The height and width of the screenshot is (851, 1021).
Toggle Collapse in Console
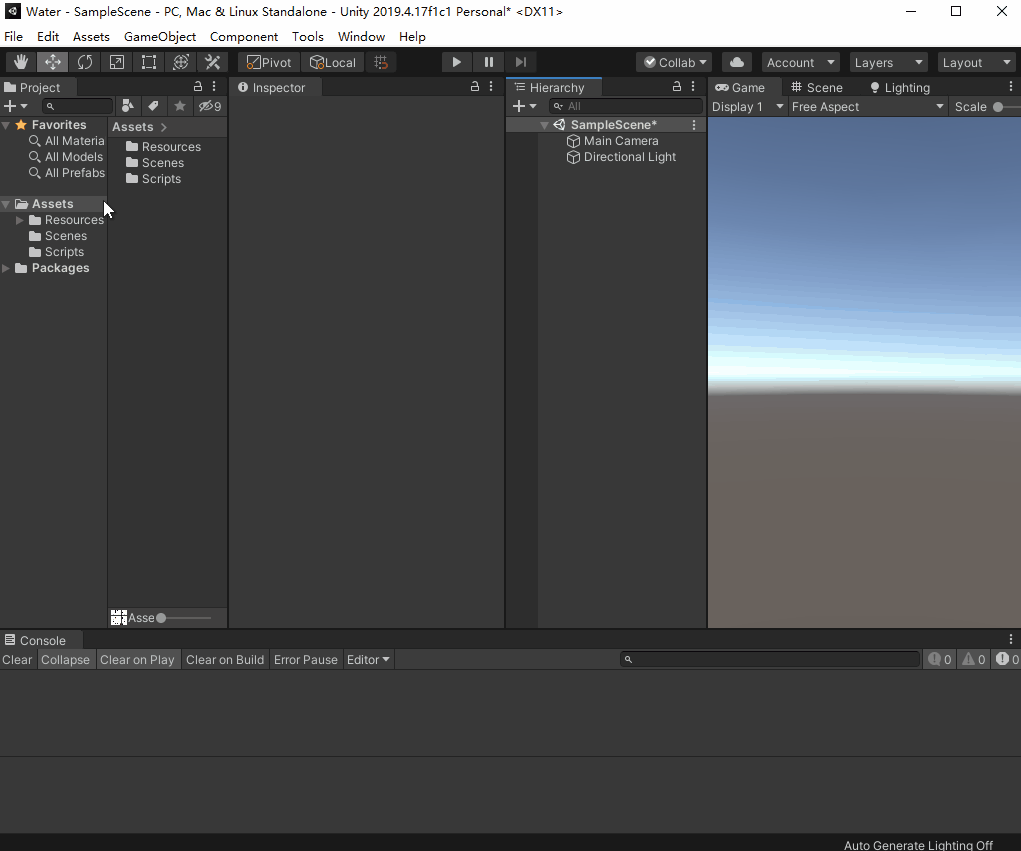click(65, 660)
